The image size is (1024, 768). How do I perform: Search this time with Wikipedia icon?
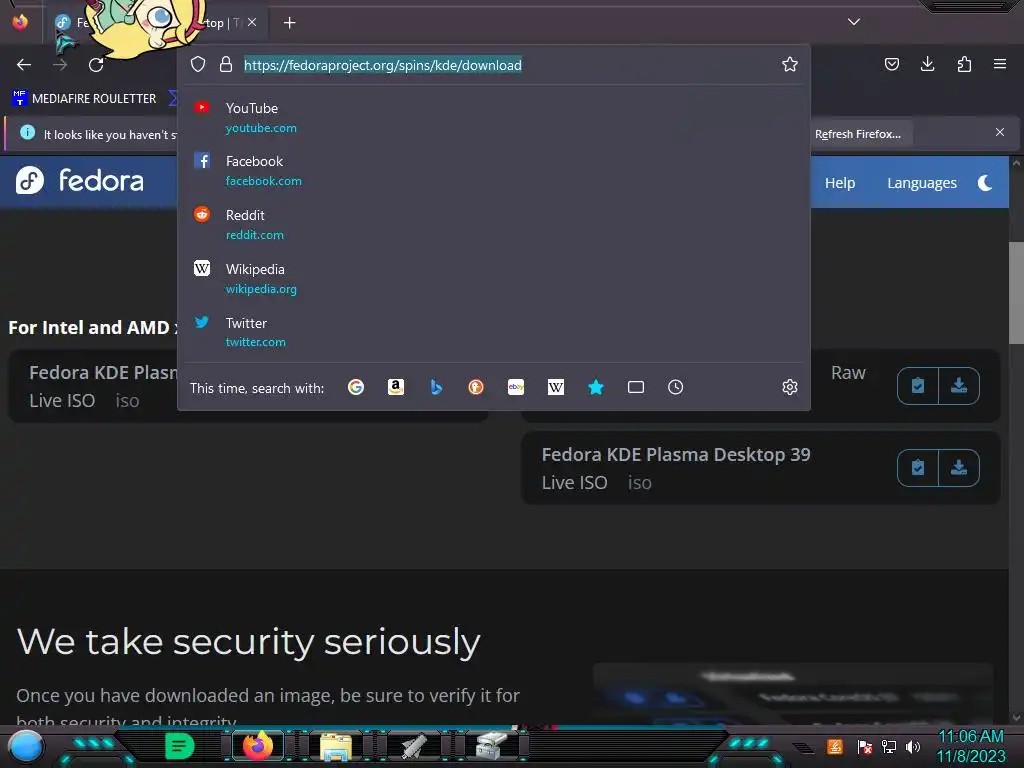click(x=556, y=387)
